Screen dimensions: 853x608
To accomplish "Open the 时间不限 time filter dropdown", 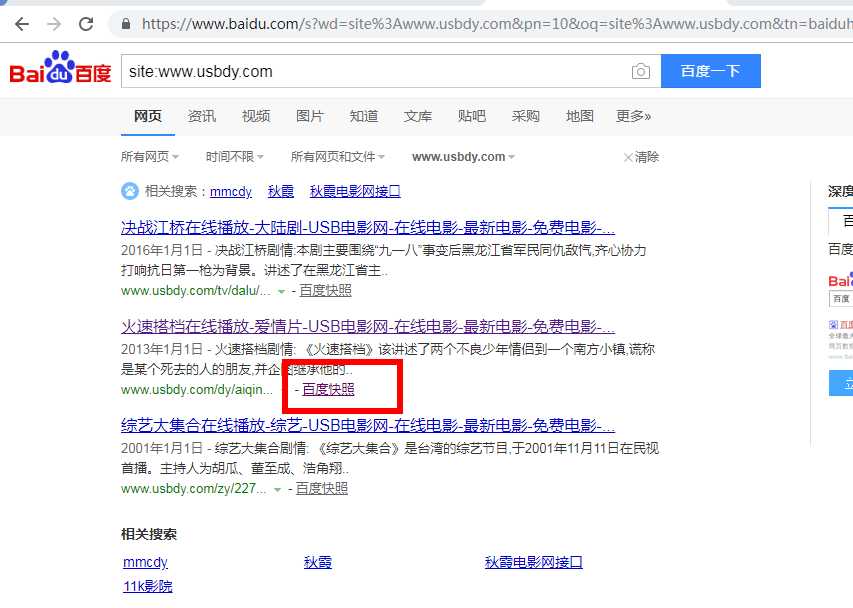I will coord(234,157).
